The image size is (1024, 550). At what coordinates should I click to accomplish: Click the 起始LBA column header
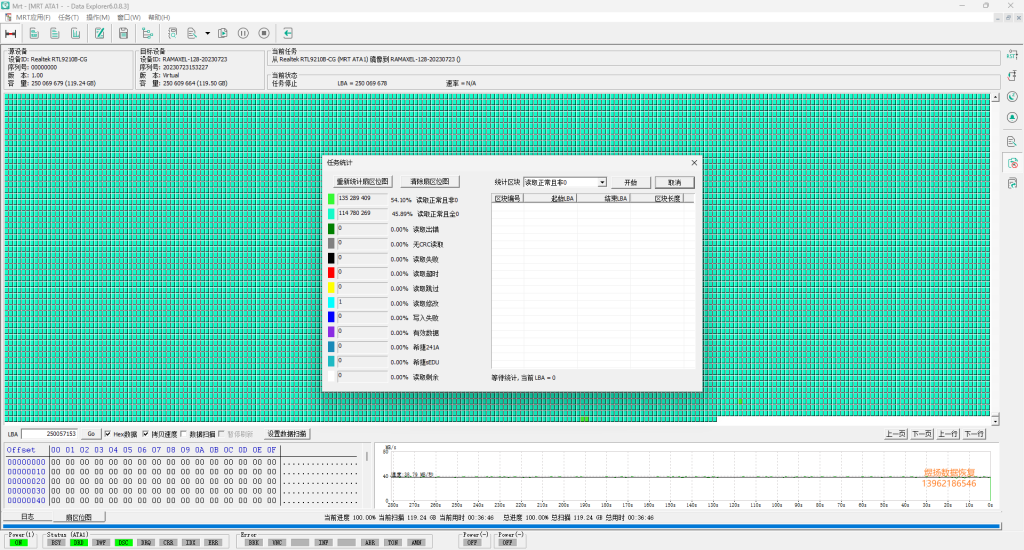click(x=550, y=198)
